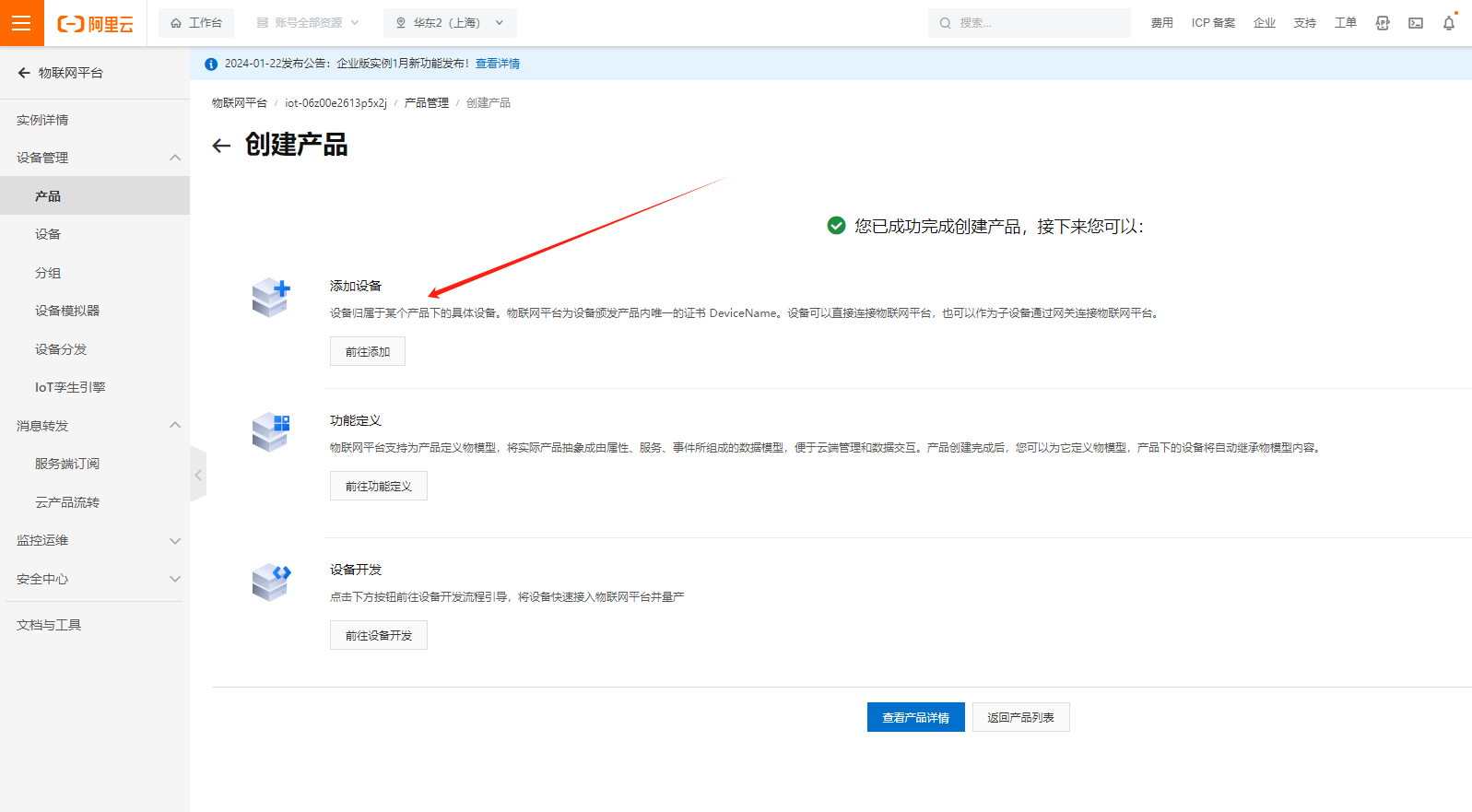The image size is (1472, 812).
Task: Click back arrow next to 物联网平台
Action: point(24,73)
